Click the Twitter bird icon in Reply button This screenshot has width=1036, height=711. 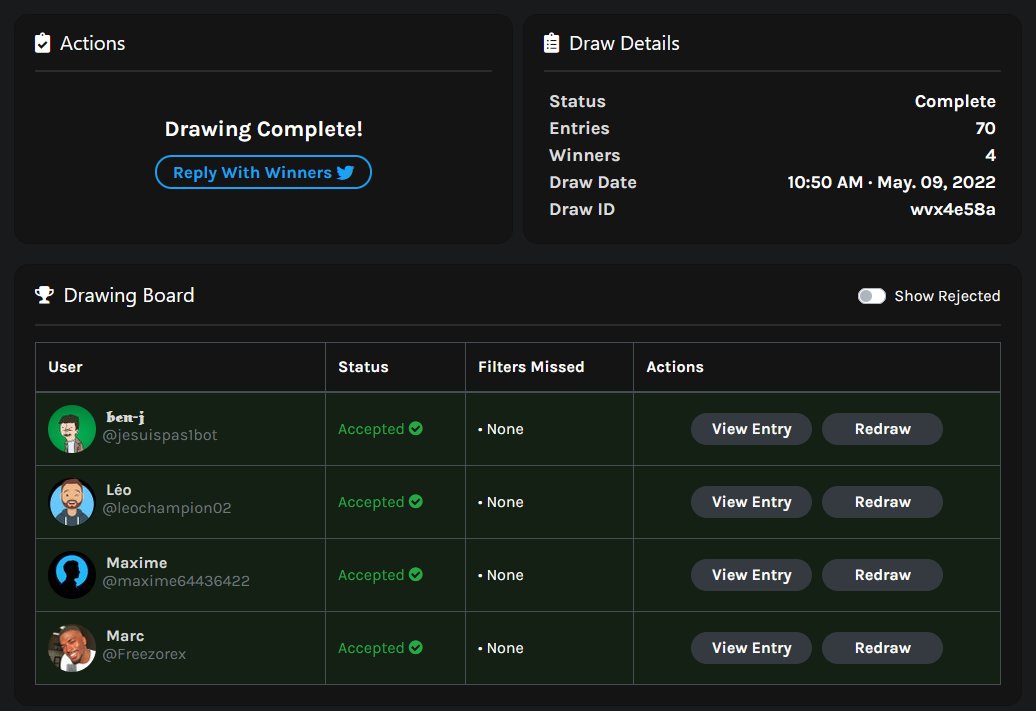[x=346, y=172]
